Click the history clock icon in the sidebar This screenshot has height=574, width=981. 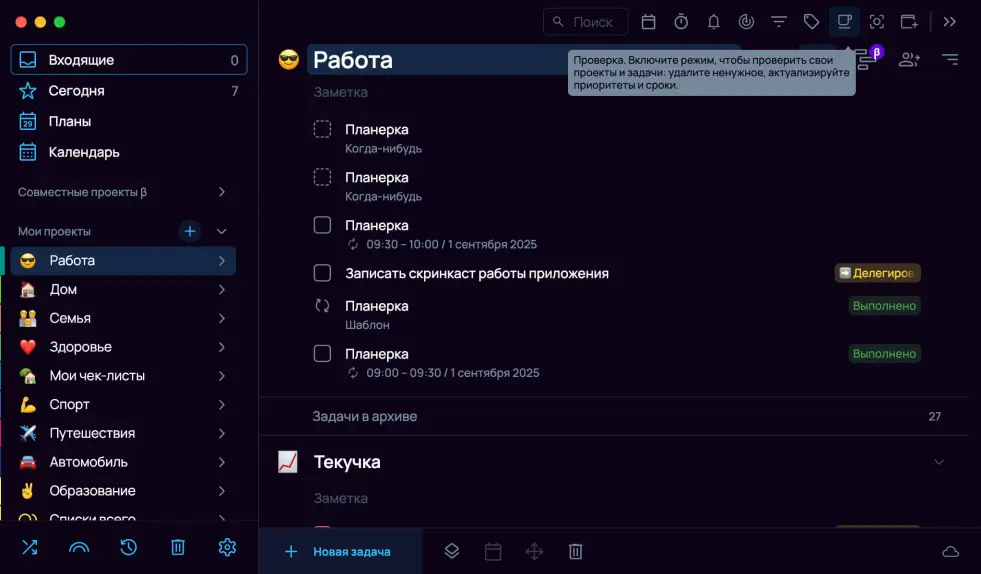click(x=128, y=547)
